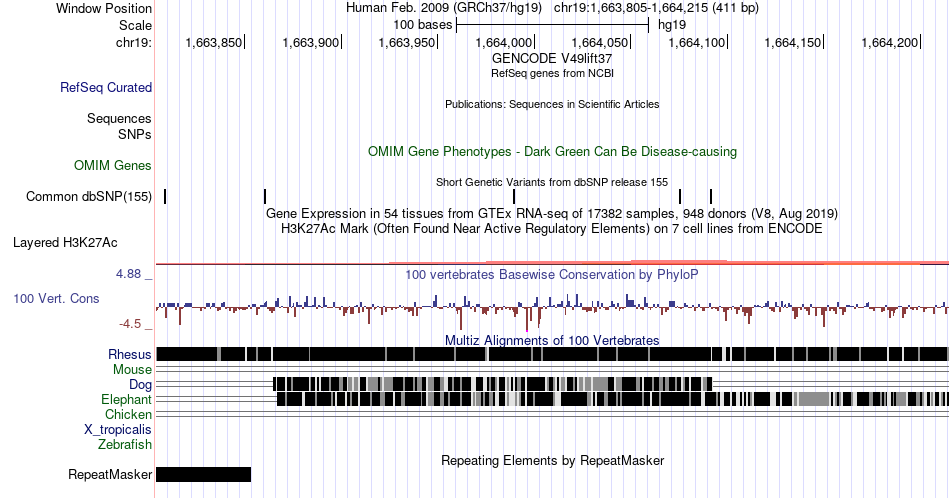Screen dimensions: 950x498
Task: Click the GENCODE V49lift37 track title
Action: (552, 59)
